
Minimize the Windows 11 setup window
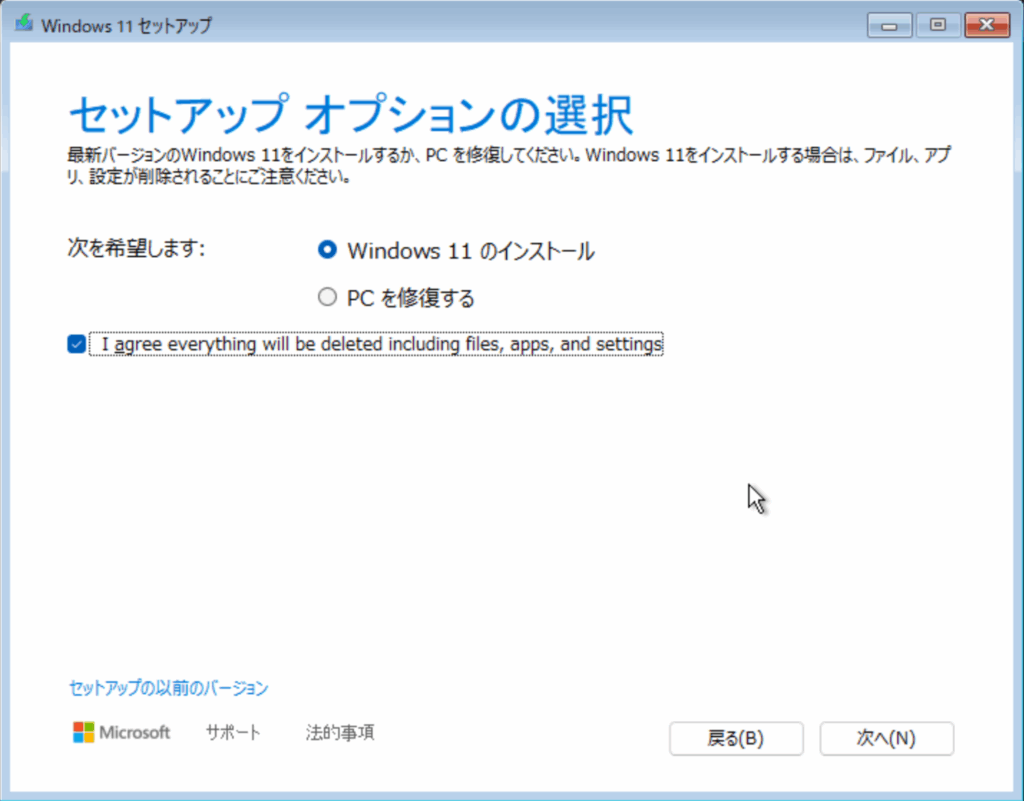tap(890, 24)
